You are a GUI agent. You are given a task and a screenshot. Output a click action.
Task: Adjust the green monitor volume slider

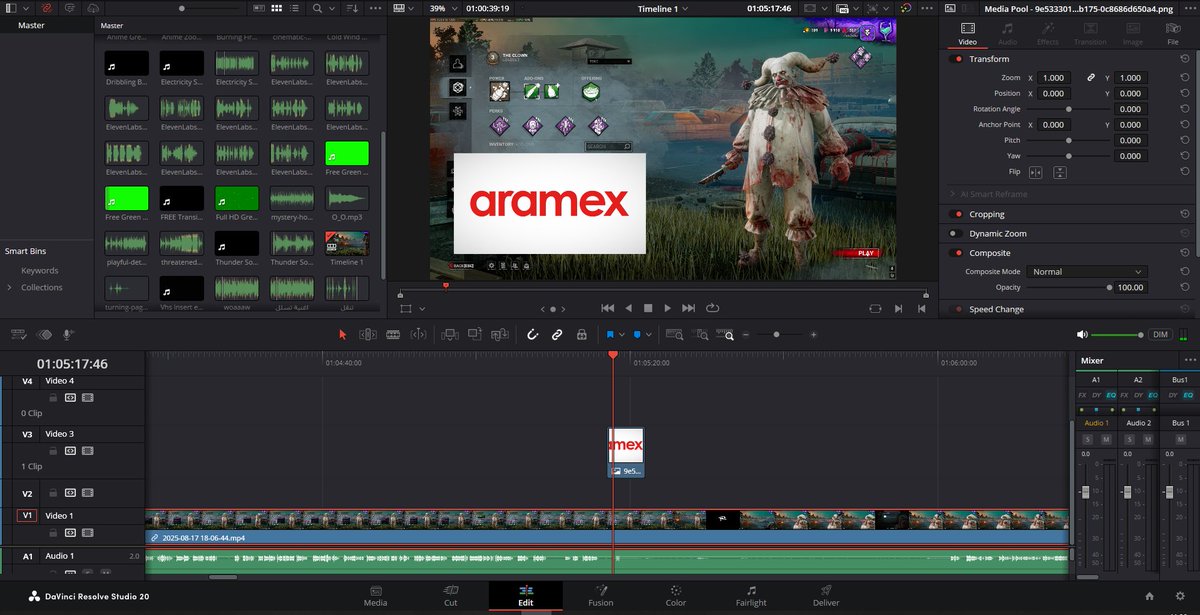coord(1118,335)
